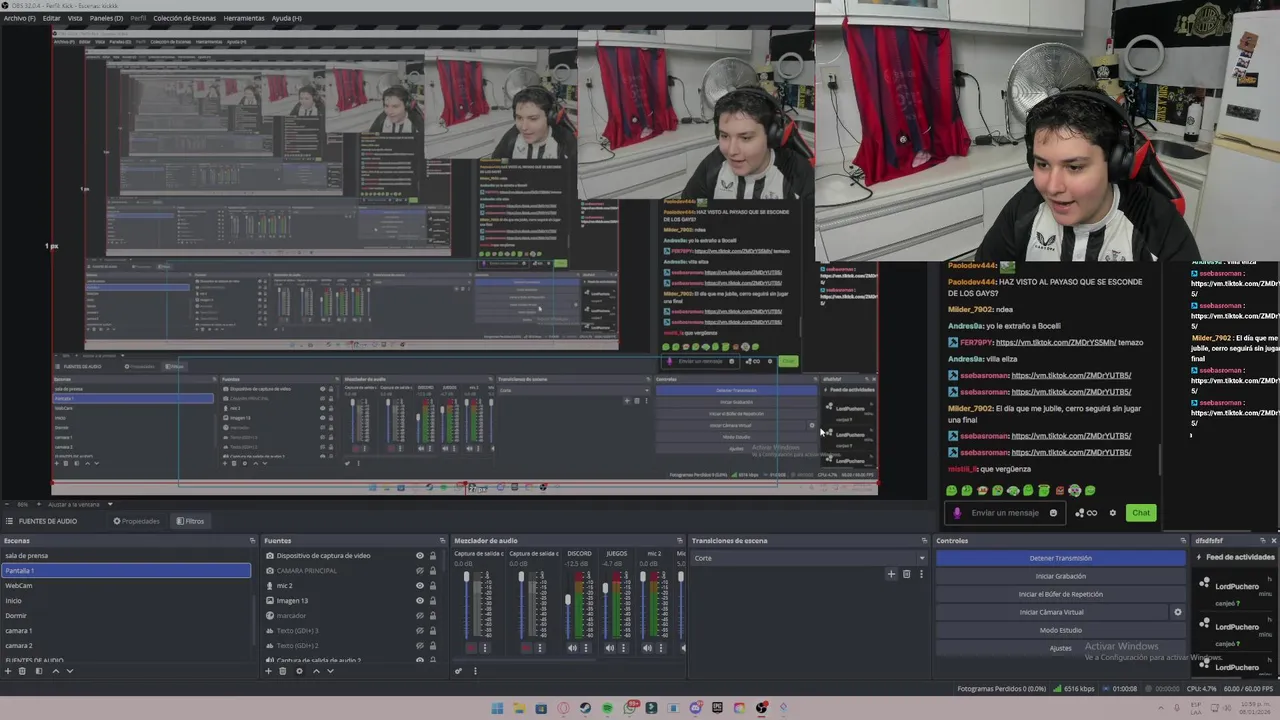Switch to the WebCam scene
The width and height of the screenshot is (1280, 720).
click(125, 585)
